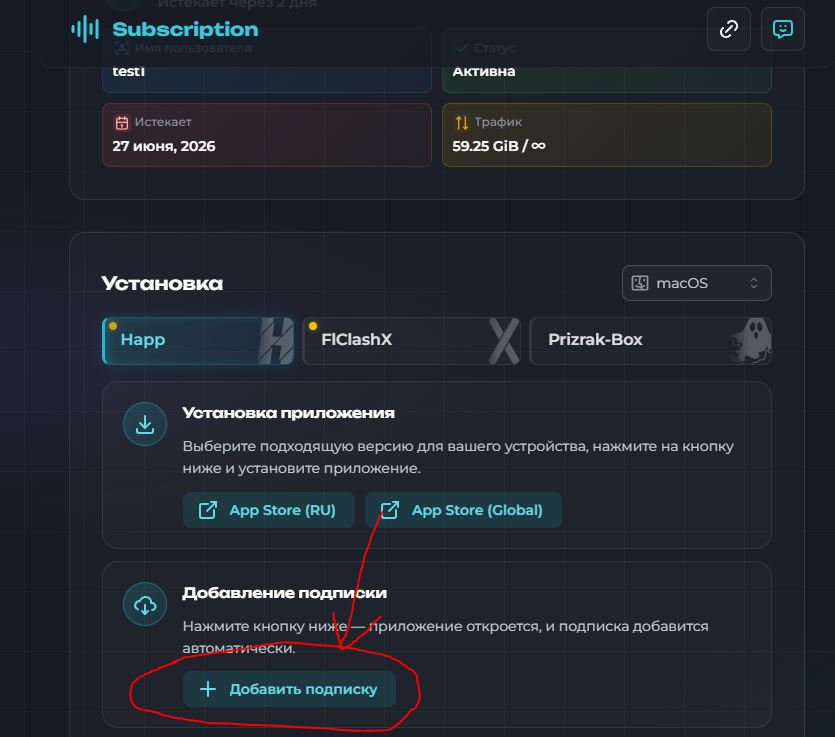Click the Subscription title text

point(185,29)
